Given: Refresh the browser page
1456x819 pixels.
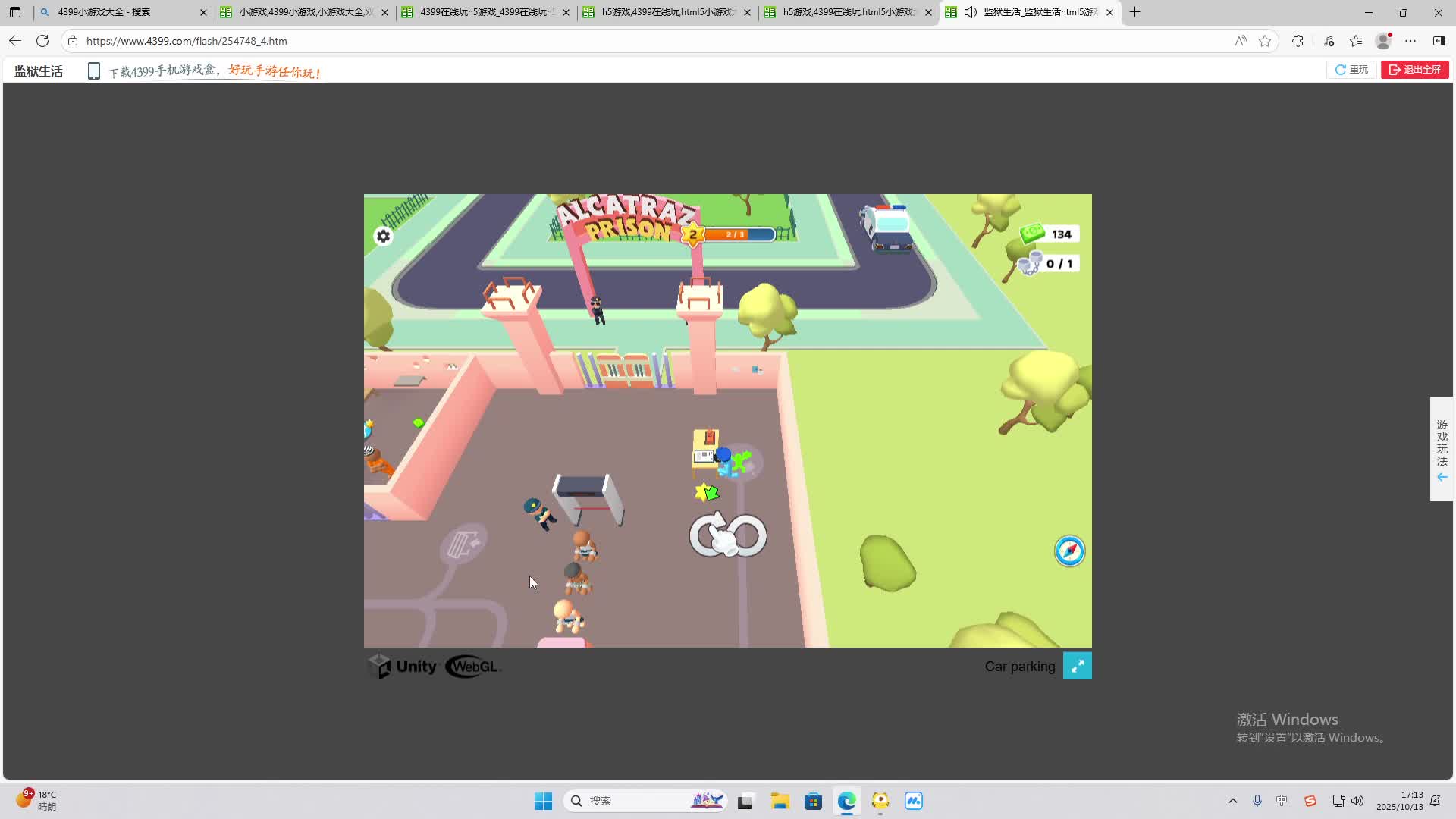Looking at the screenshot, I should (42, 41).
